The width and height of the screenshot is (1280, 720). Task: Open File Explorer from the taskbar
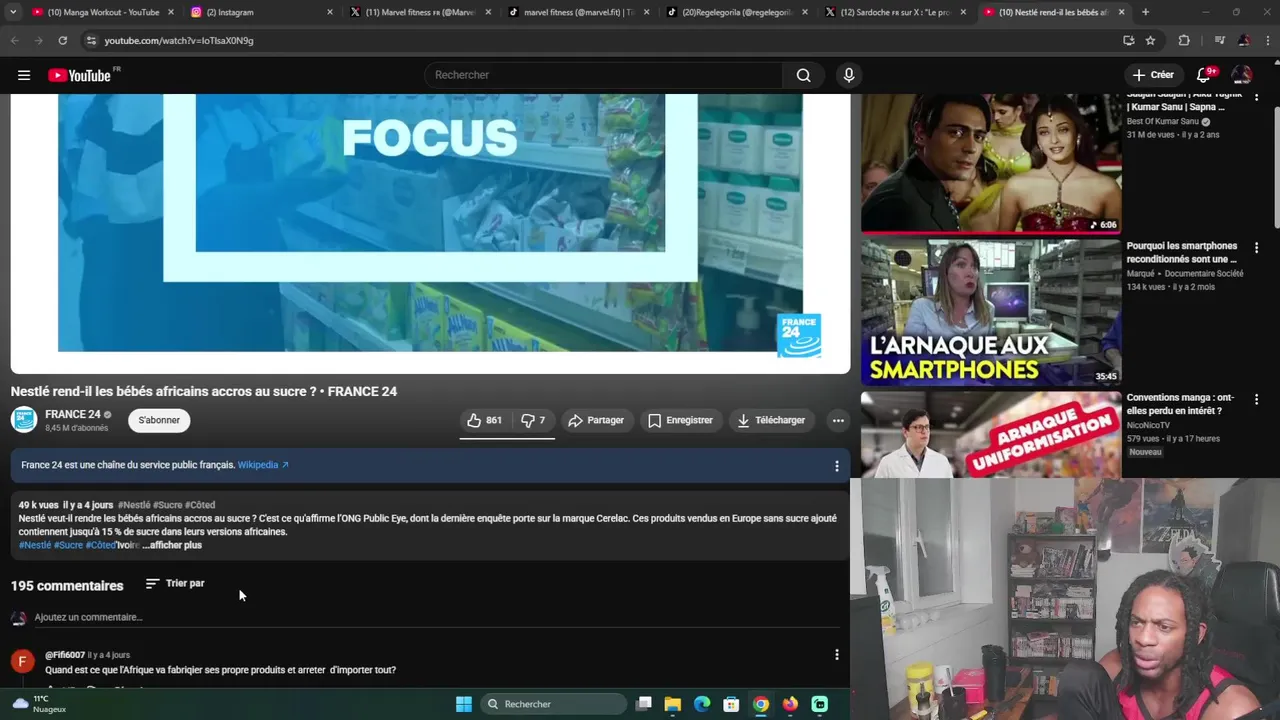673,704
